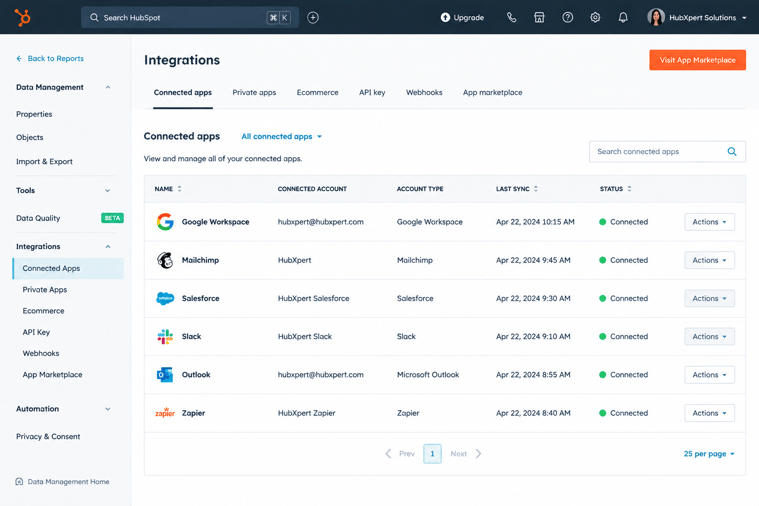Click Data Management Home link
Image resolution: width=759 pixels, height=506 pixels.
click(68, 482)
